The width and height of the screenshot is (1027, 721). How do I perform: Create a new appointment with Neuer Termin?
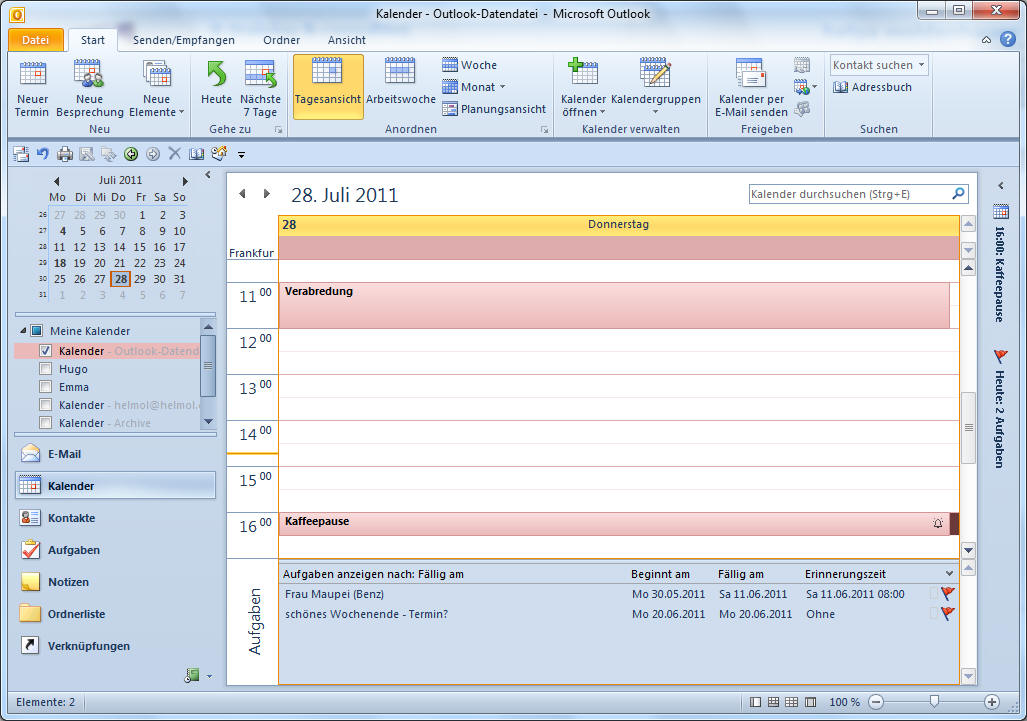(32, 88)
